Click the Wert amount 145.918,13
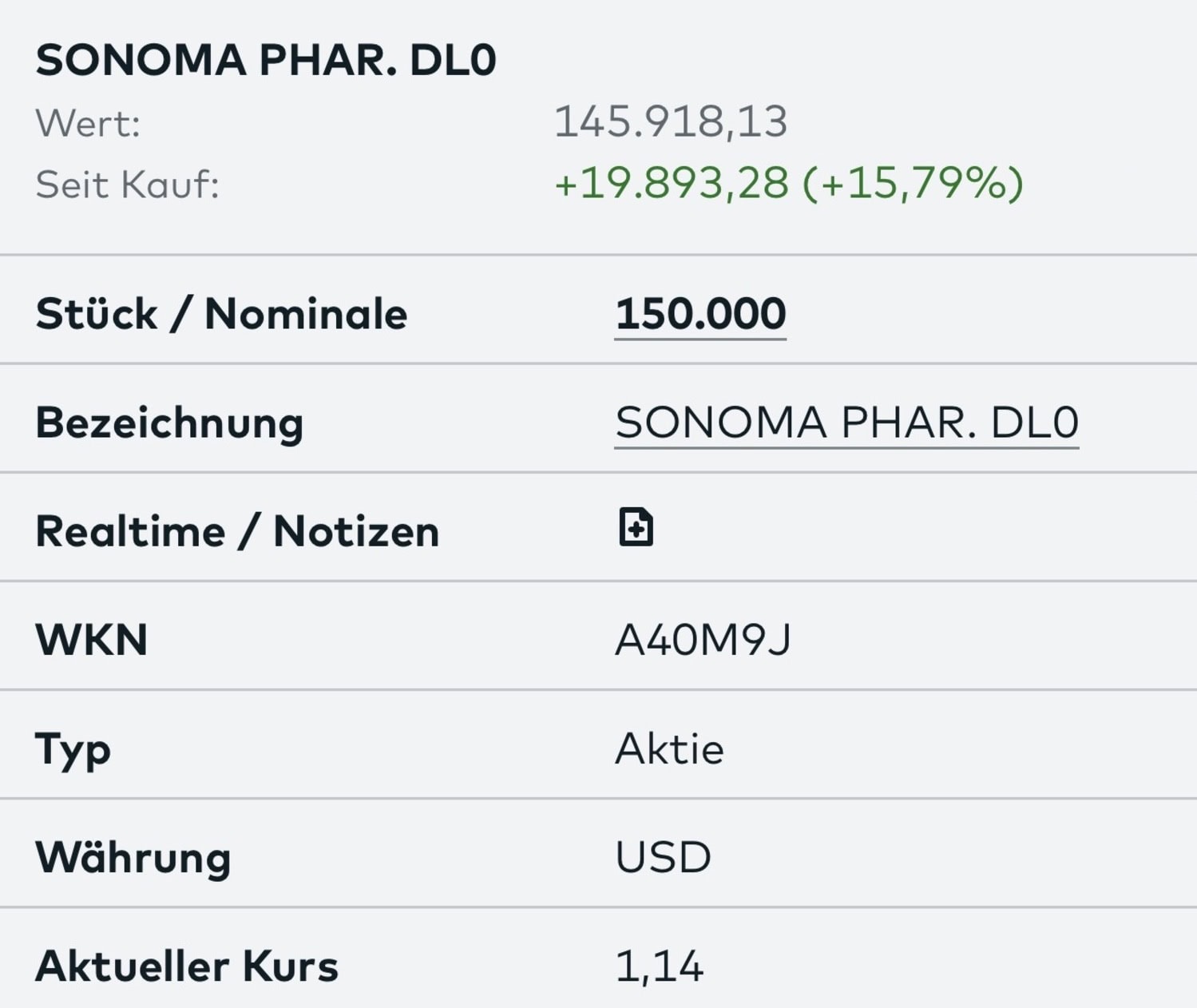Viewport: 1197px width, 1008px height. [x=671, y=121]
